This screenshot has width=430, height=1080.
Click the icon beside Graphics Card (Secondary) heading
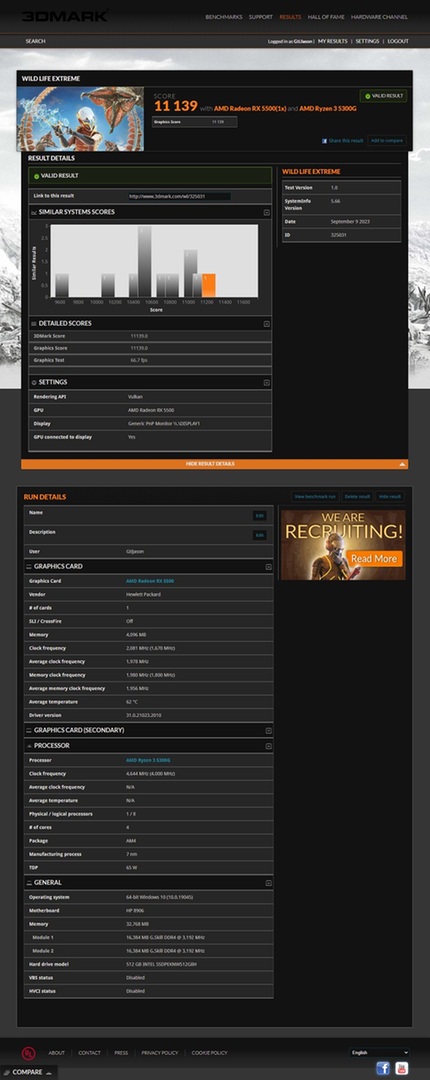[29, 730]
